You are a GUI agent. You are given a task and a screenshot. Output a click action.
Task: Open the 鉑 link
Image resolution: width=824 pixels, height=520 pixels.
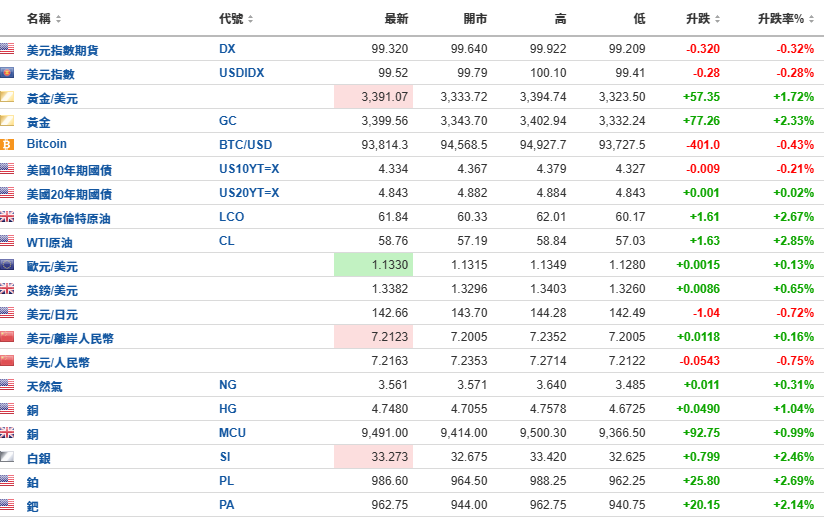(x=33, y=482)
